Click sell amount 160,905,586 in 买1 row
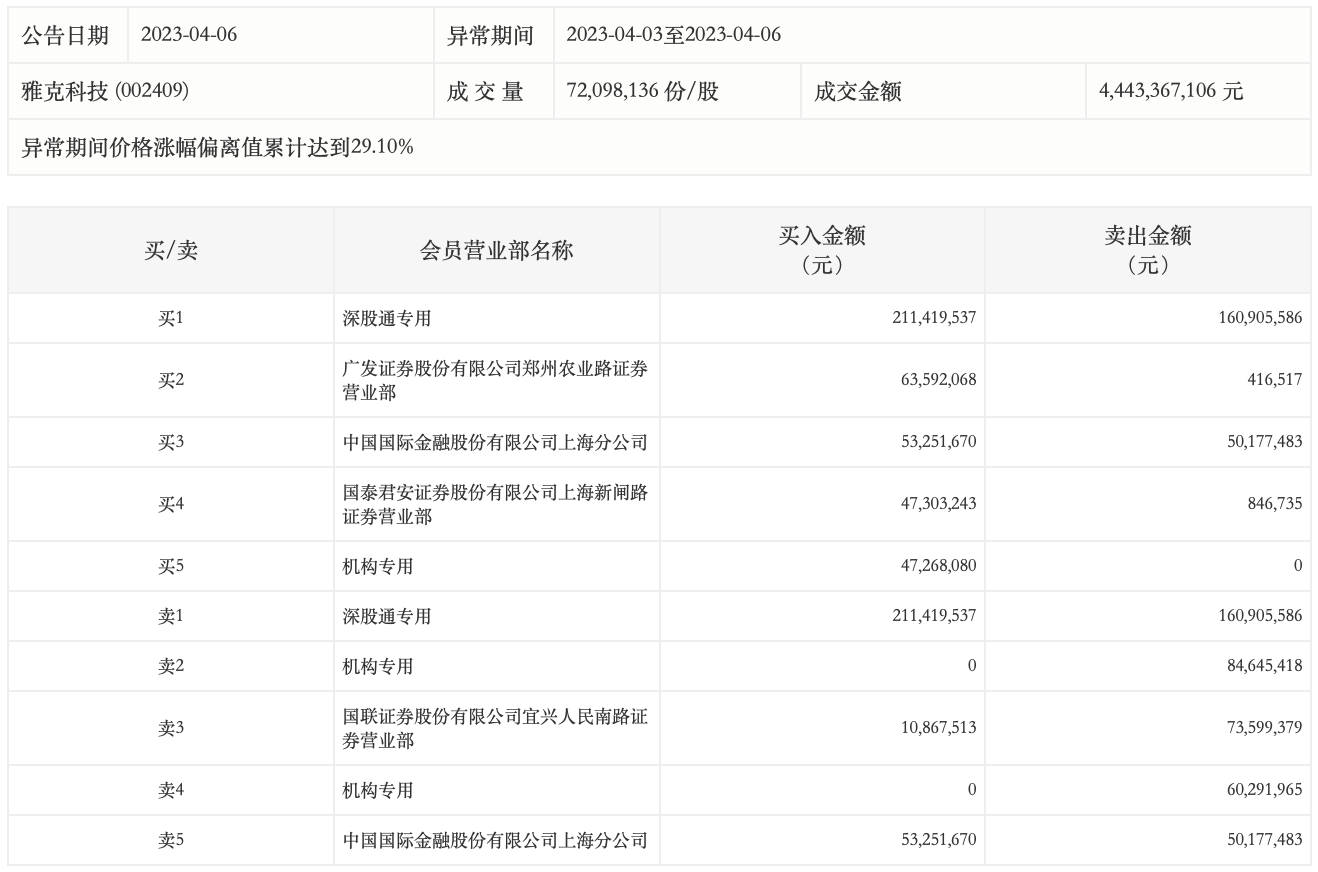Screen dimensions: 1318x872 point(1260,318)
